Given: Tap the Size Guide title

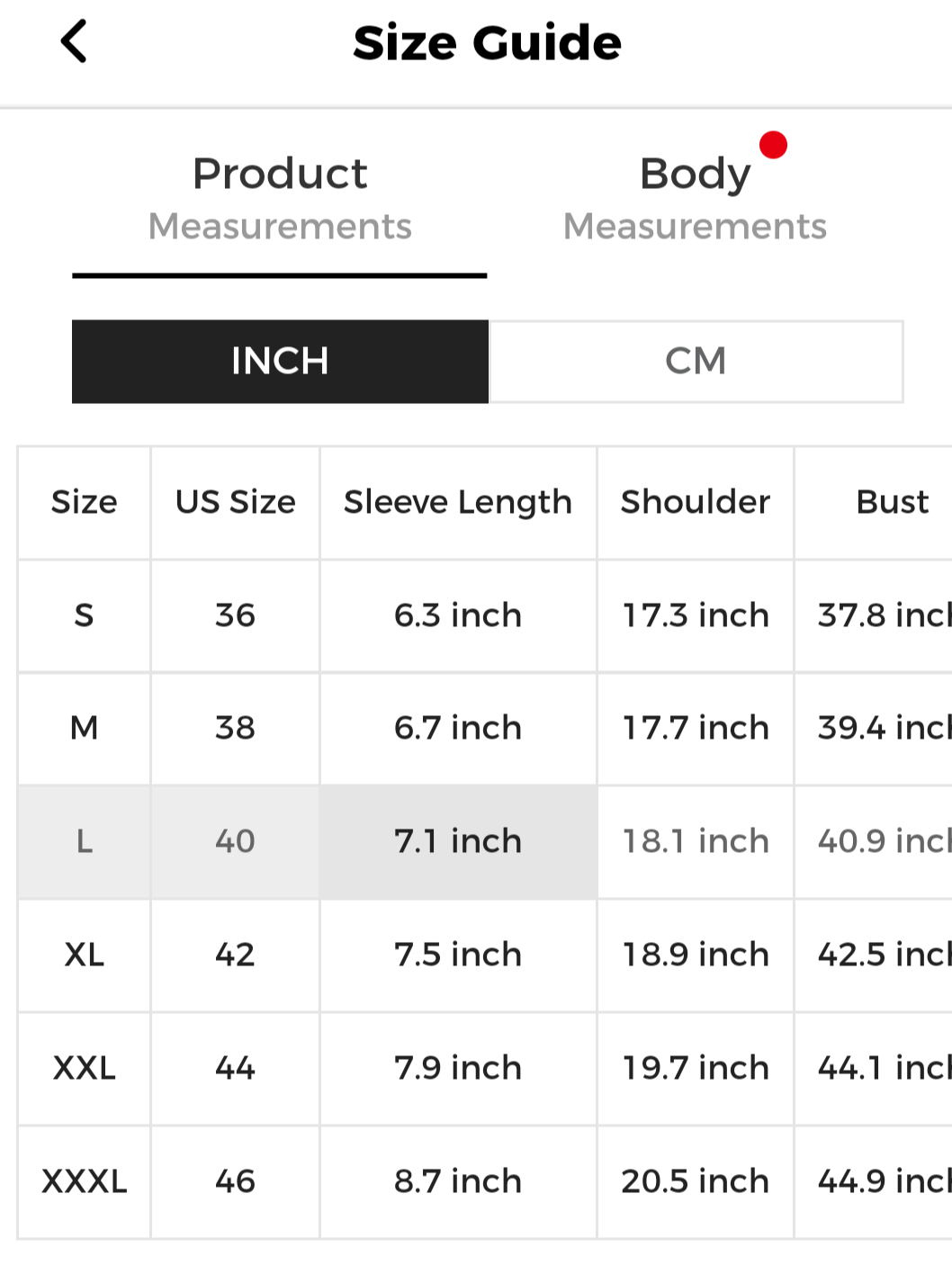Looking at the screenshot, I should [x=487, y=42].
